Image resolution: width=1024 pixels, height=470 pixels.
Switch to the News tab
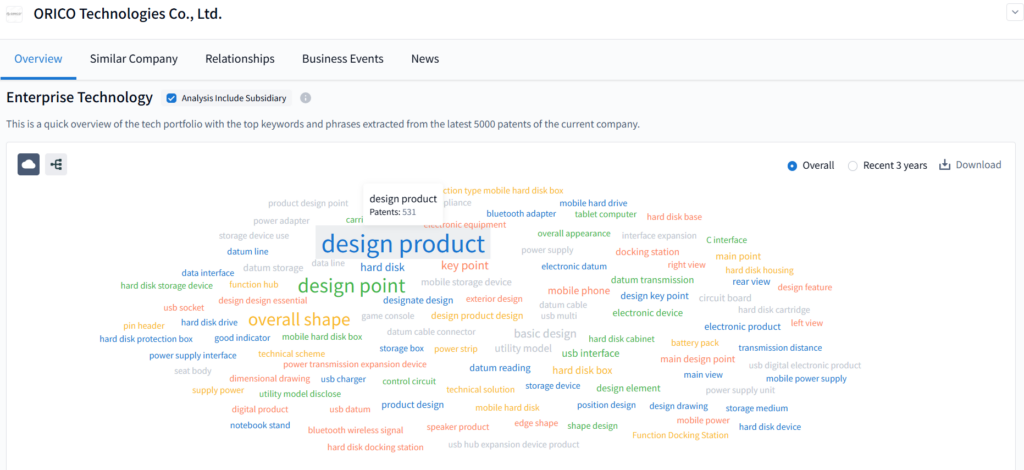425,59
